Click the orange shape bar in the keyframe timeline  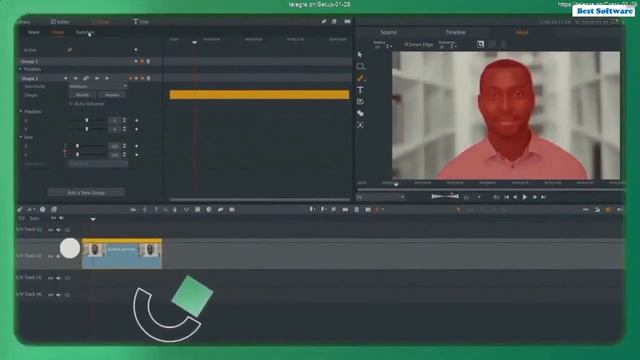[259, 95]
